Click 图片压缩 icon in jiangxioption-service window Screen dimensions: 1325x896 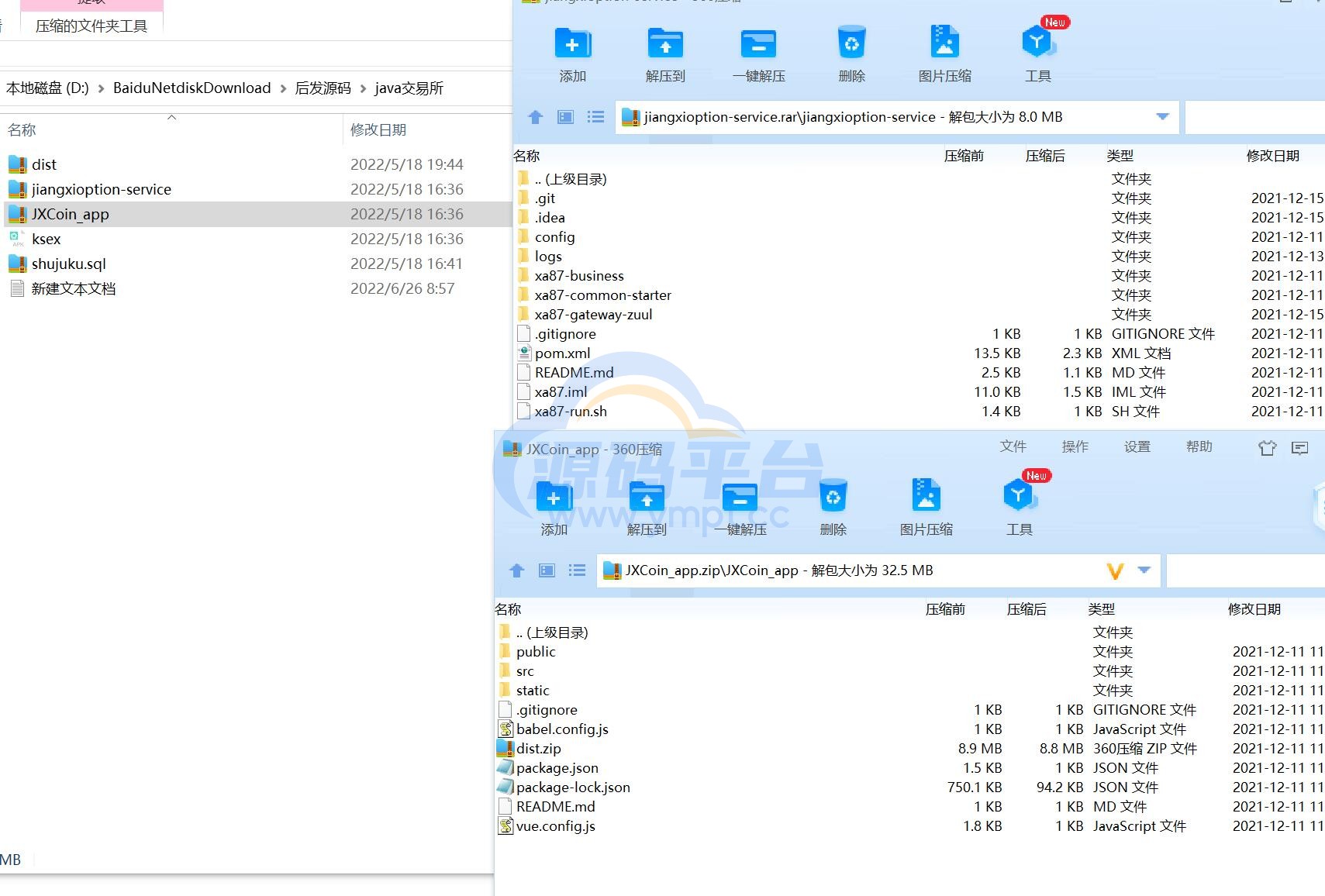pos(944,43)
